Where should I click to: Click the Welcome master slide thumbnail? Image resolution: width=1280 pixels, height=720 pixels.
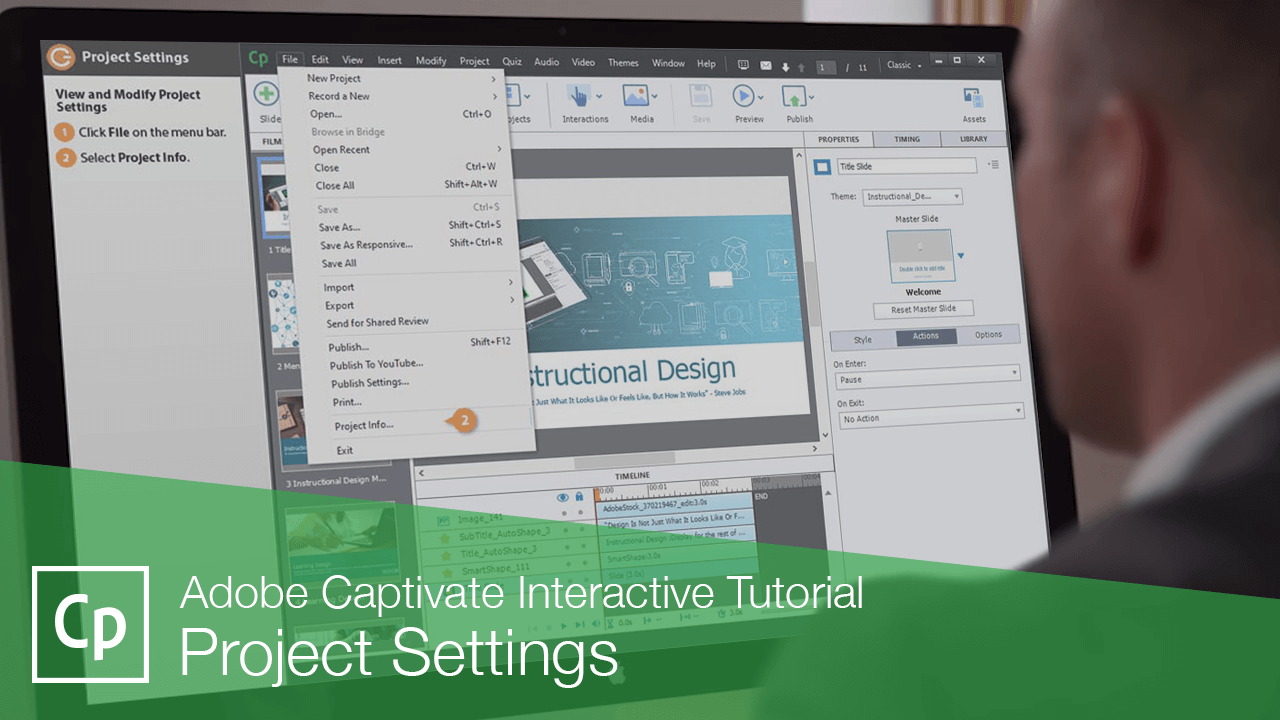(919, 256)
